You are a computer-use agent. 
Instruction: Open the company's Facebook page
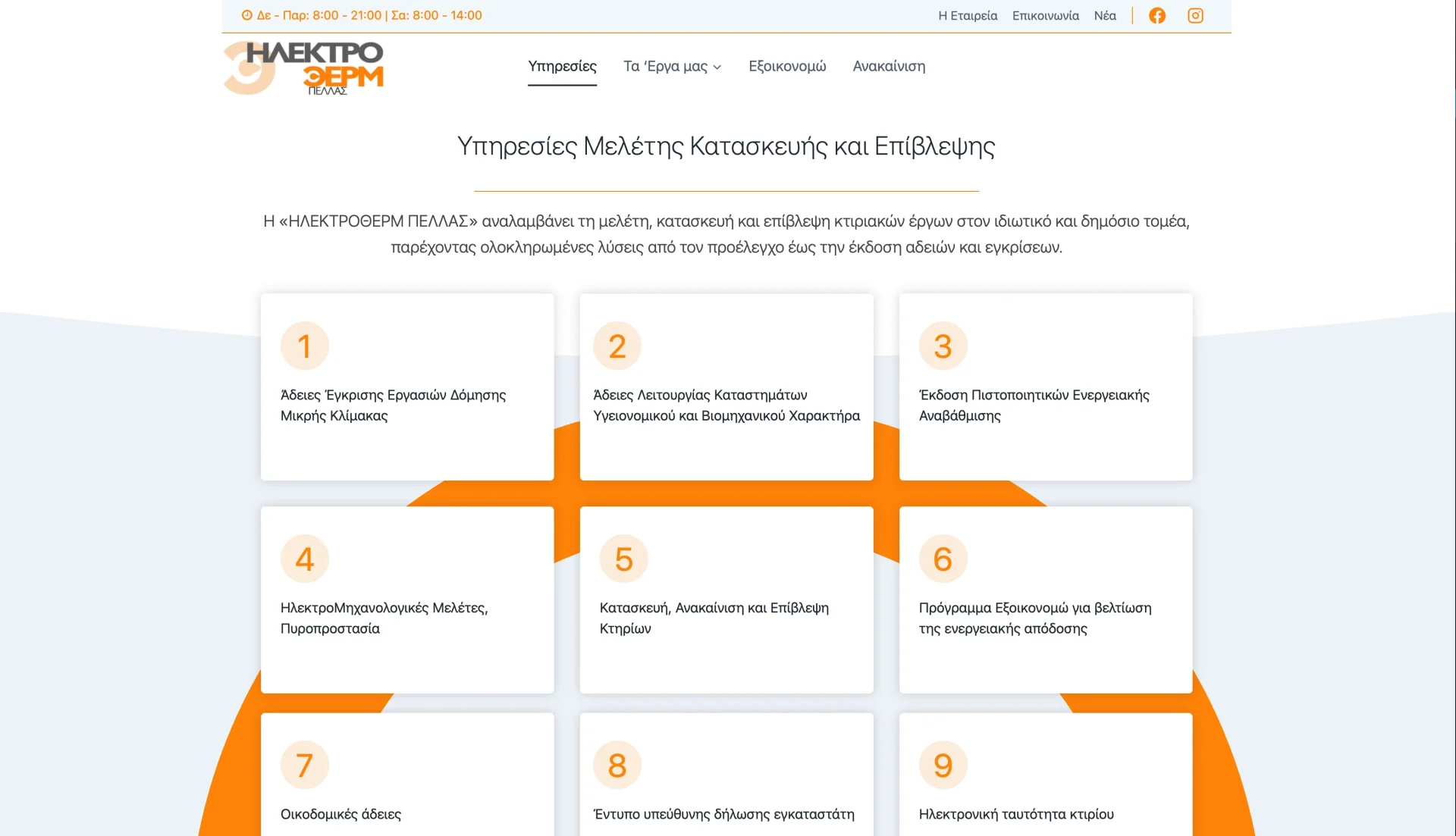point(1157,15)
